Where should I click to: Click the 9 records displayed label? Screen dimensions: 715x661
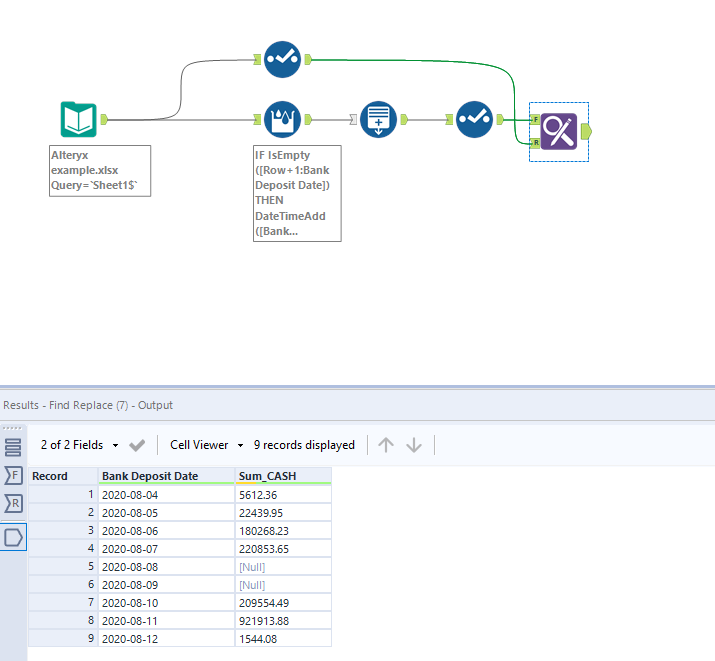pos(304,445)
